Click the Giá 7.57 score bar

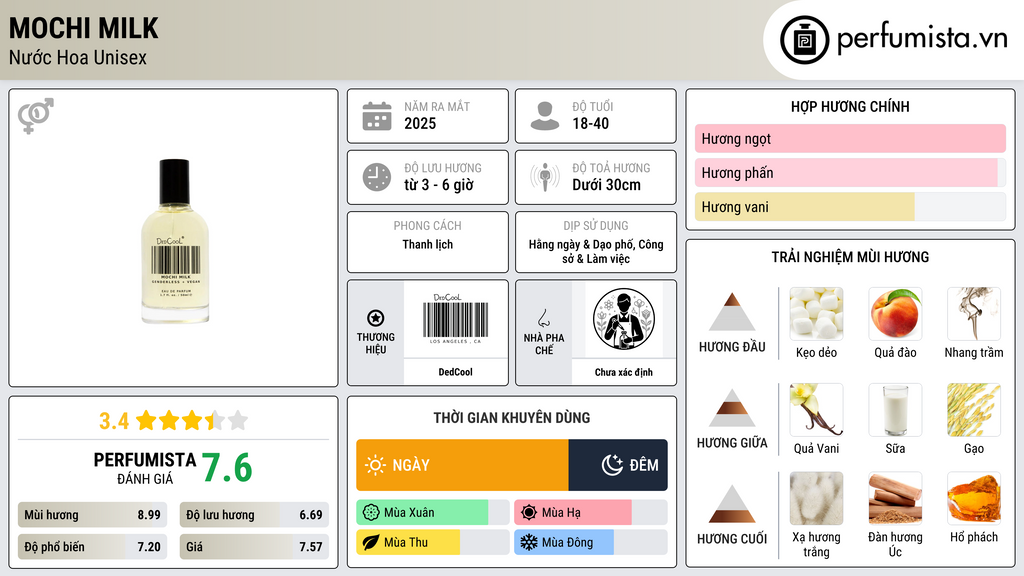(x=254, y=547)
